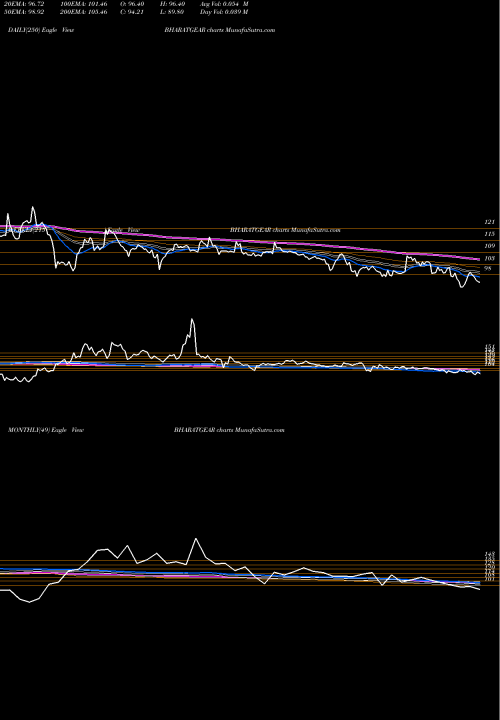
Task: Click the open price O: 96.40
Action: tap(132, 4)
